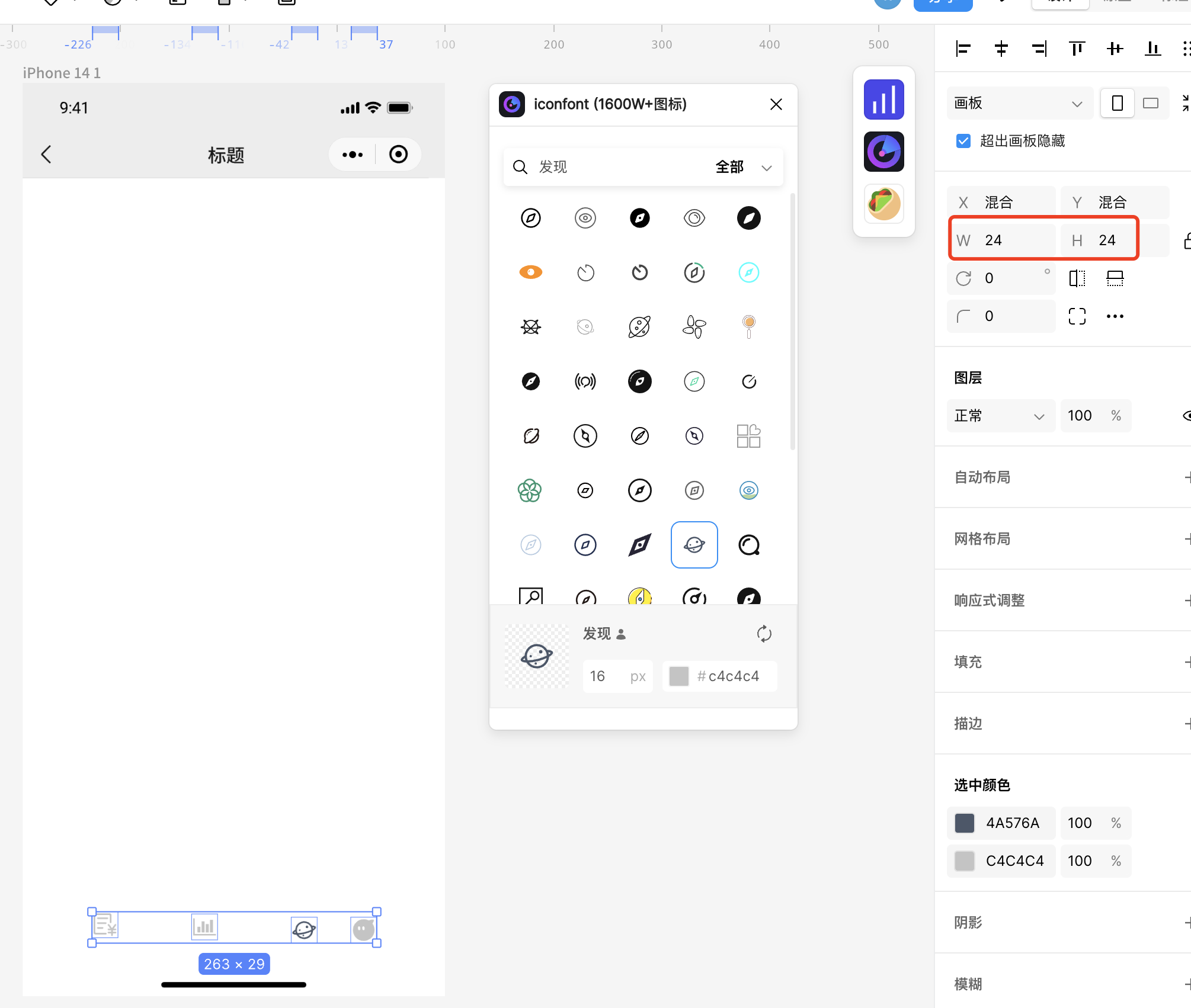Image resolution: width=1191 pixels, height=1008 pixels.
Task: Edit the corner radius field
Action: pos(1001,316)
